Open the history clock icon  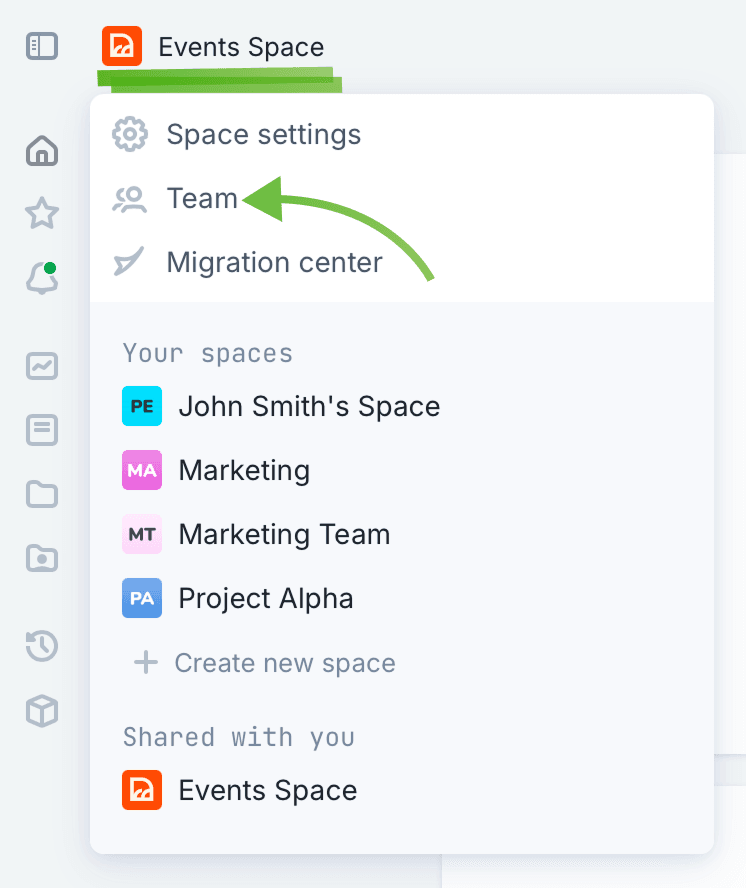click(x=42, y=647)
